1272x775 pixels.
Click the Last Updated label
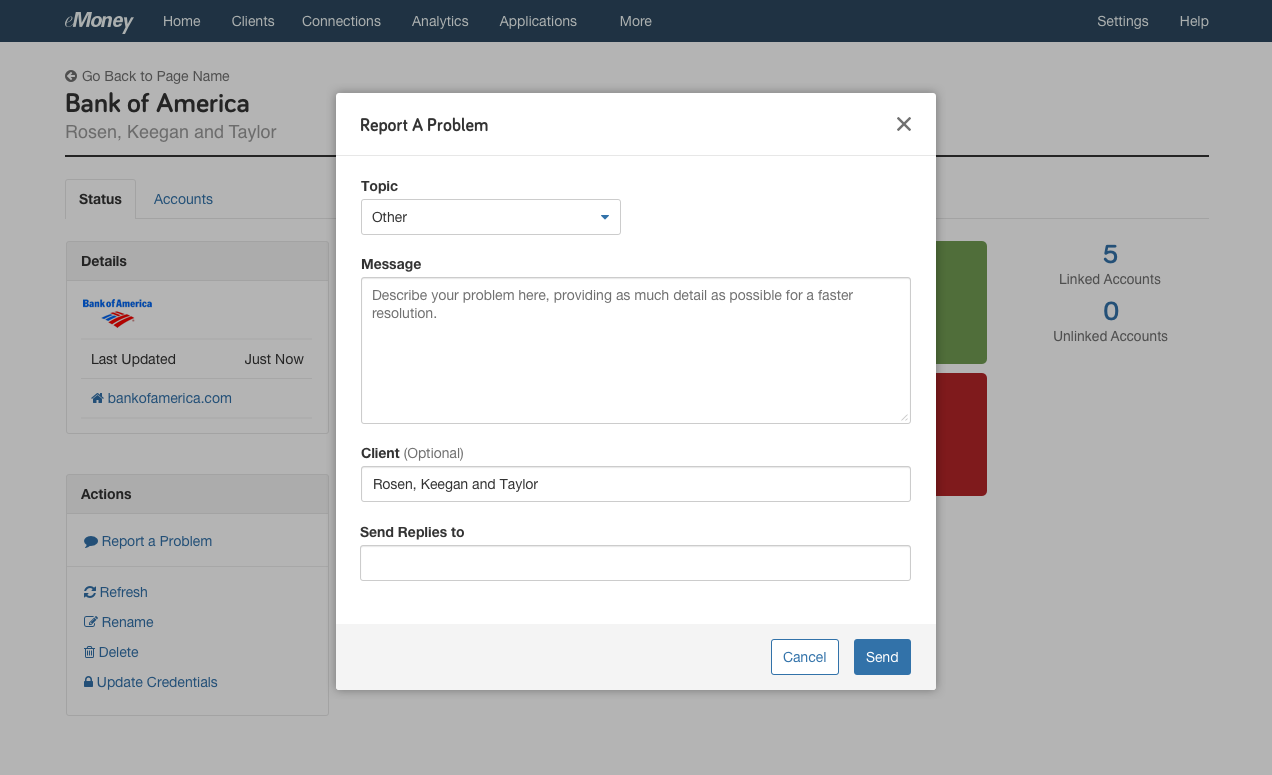(133, 359)
